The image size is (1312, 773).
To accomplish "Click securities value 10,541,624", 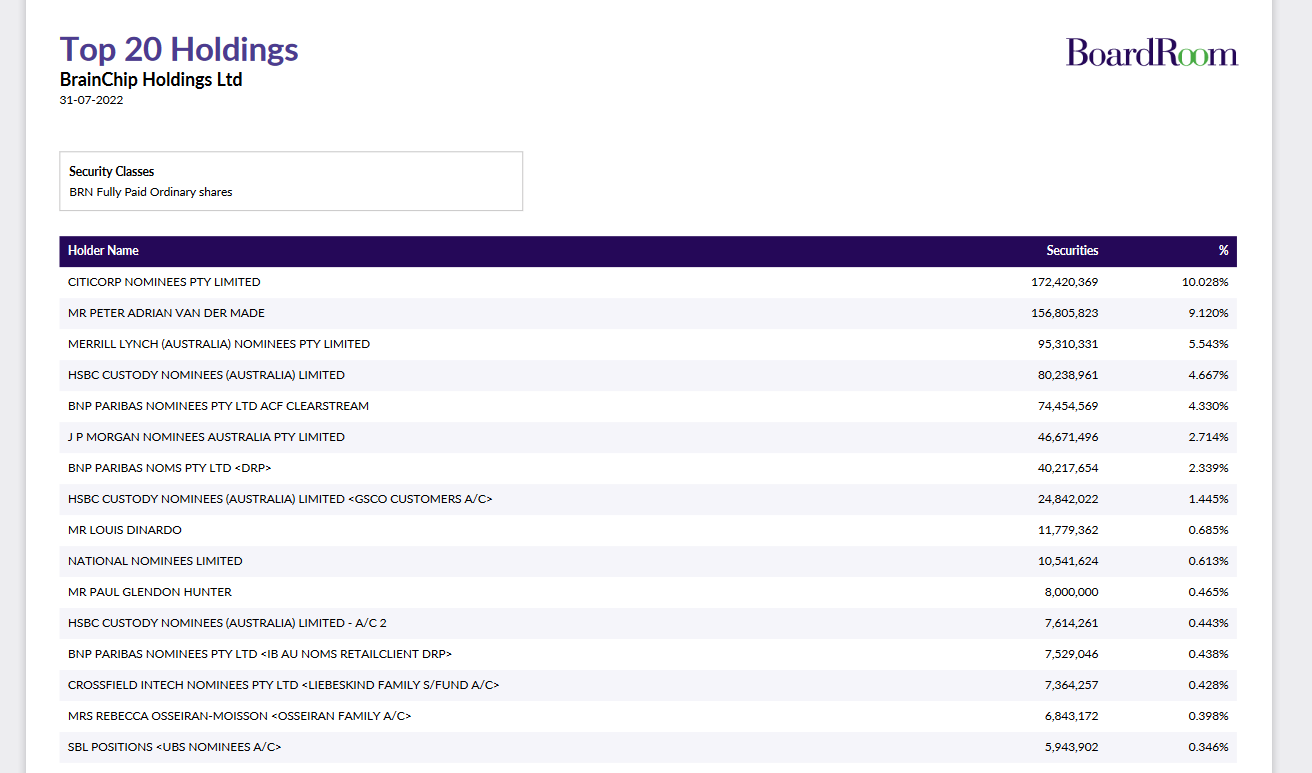I will click(1068, 561).
